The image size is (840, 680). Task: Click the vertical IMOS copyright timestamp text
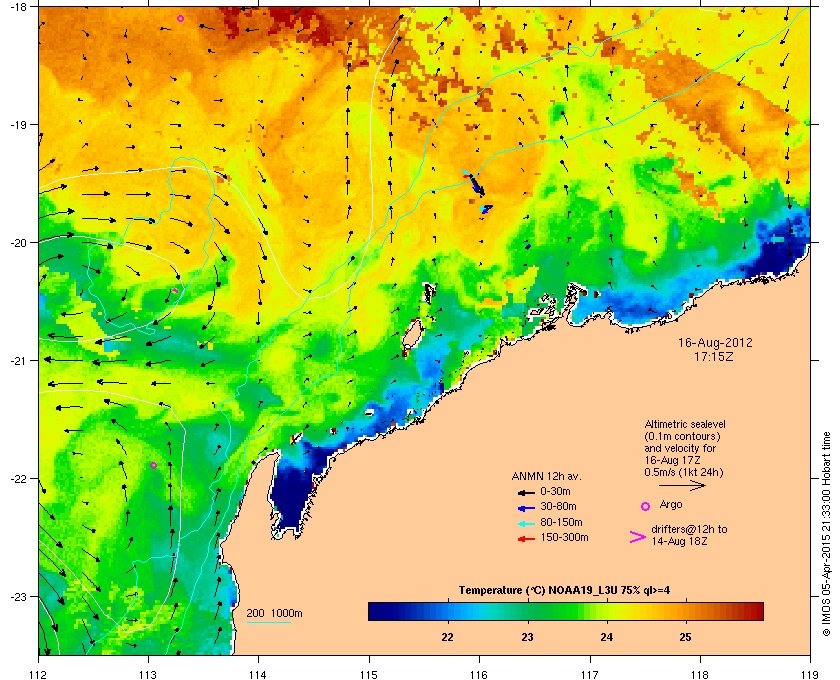826,533
